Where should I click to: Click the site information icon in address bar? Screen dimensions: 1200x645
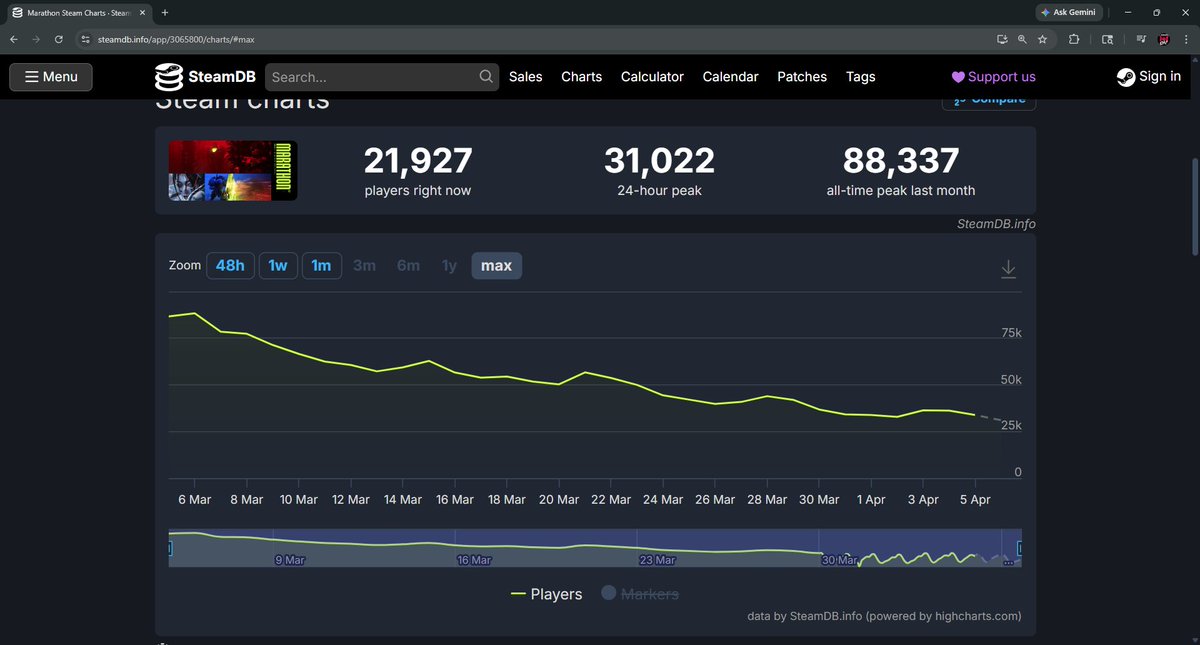click(x=86, y=39)
